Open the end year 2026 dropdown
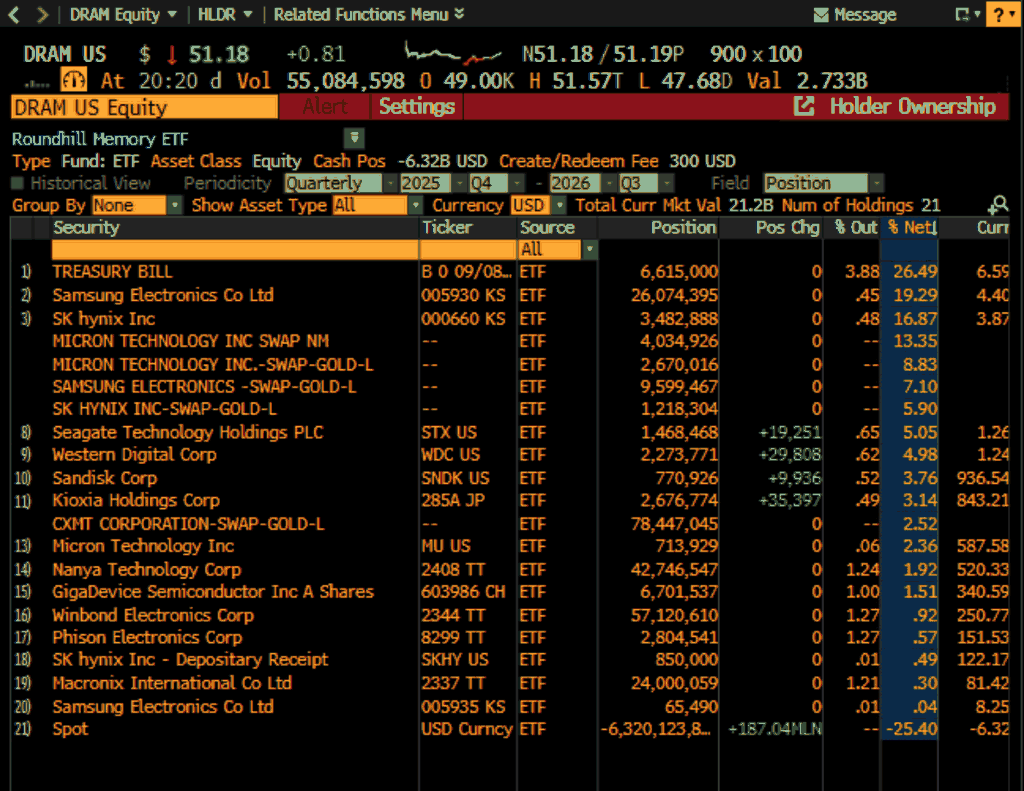This screenshot has width=1024, height=791. click(x=582, y=183)
